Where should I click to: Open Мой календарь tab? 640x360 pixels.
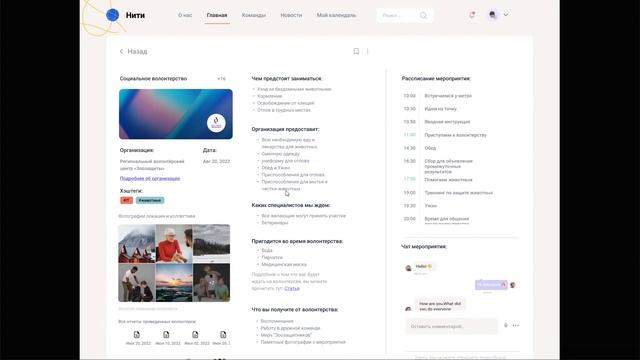tap(336, 15)
